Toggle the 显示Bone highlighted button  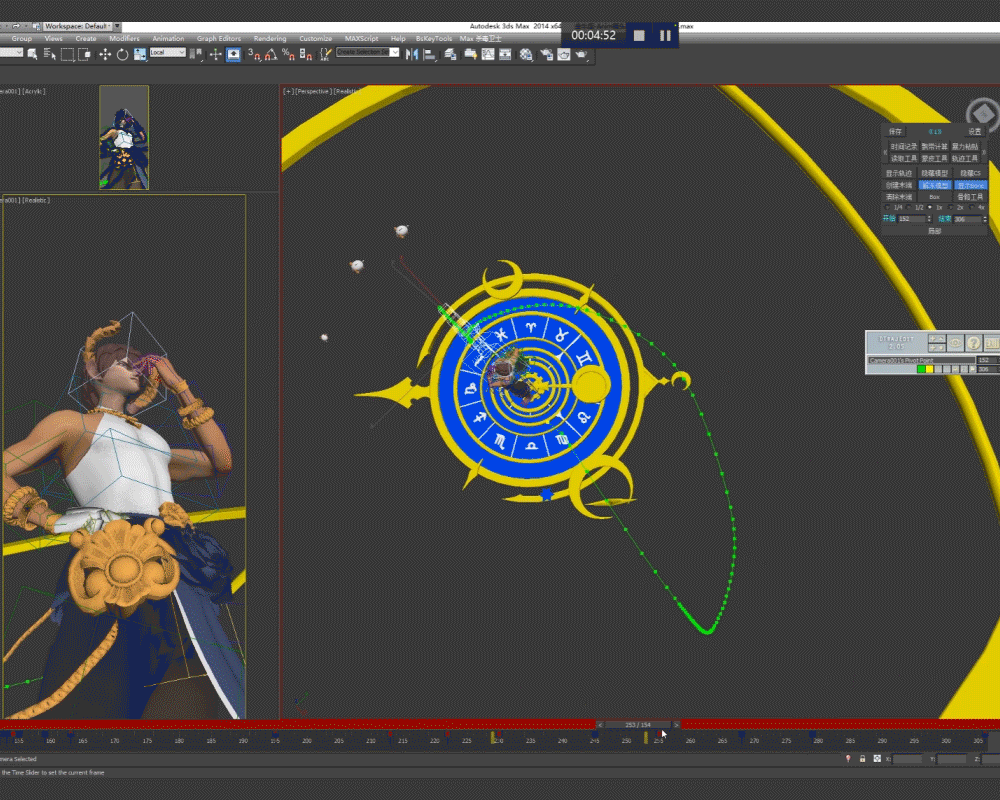971,186
